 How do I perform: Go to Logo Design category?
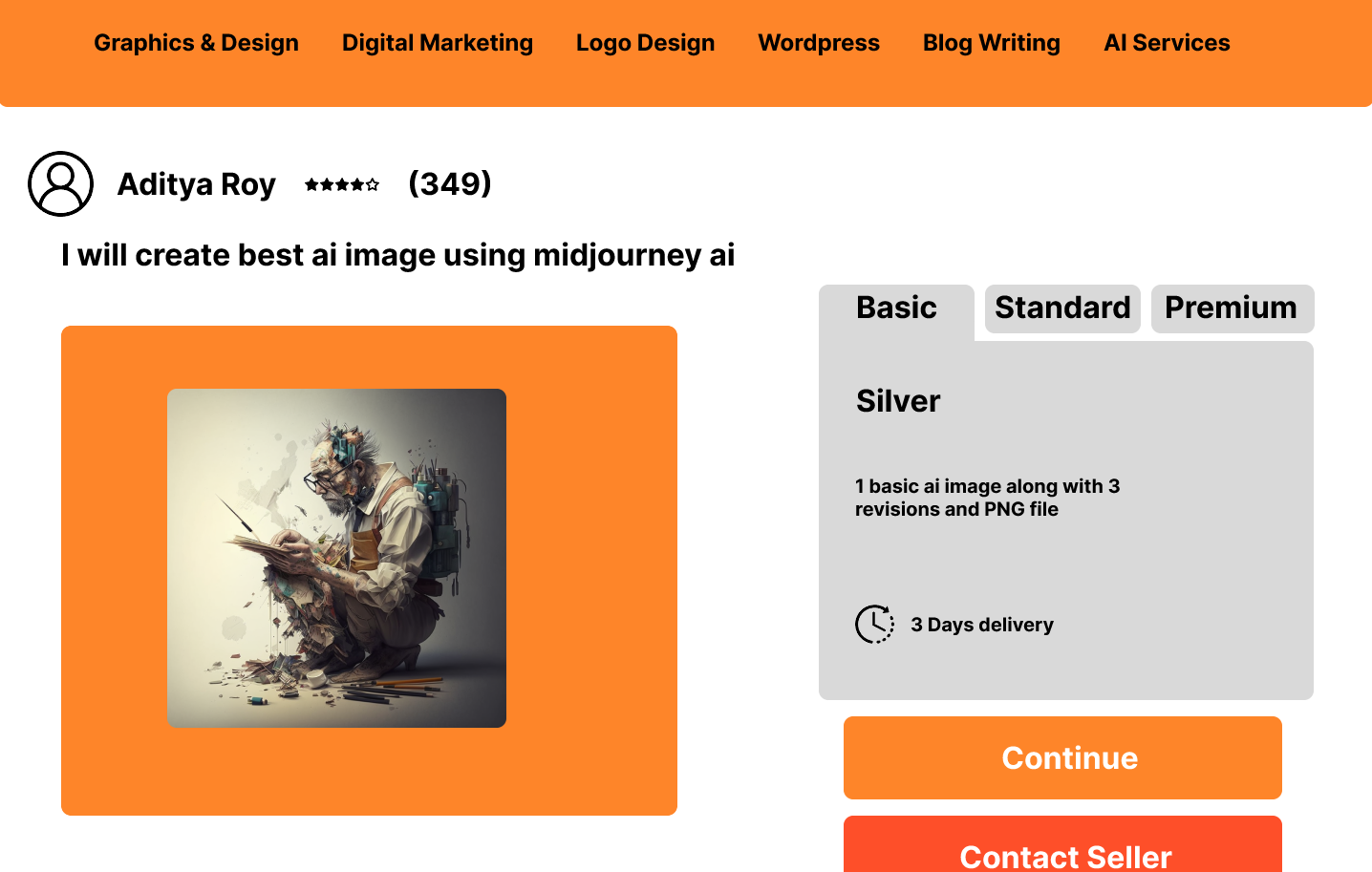[x=645, y=43]
